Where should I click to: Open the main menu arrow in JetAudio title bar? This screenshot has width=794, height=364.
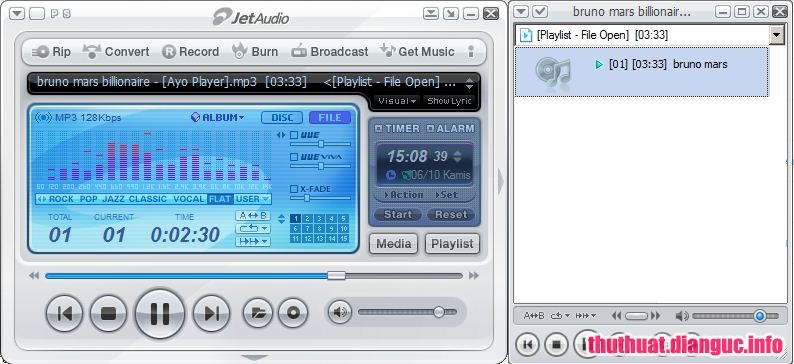point(17,14)
